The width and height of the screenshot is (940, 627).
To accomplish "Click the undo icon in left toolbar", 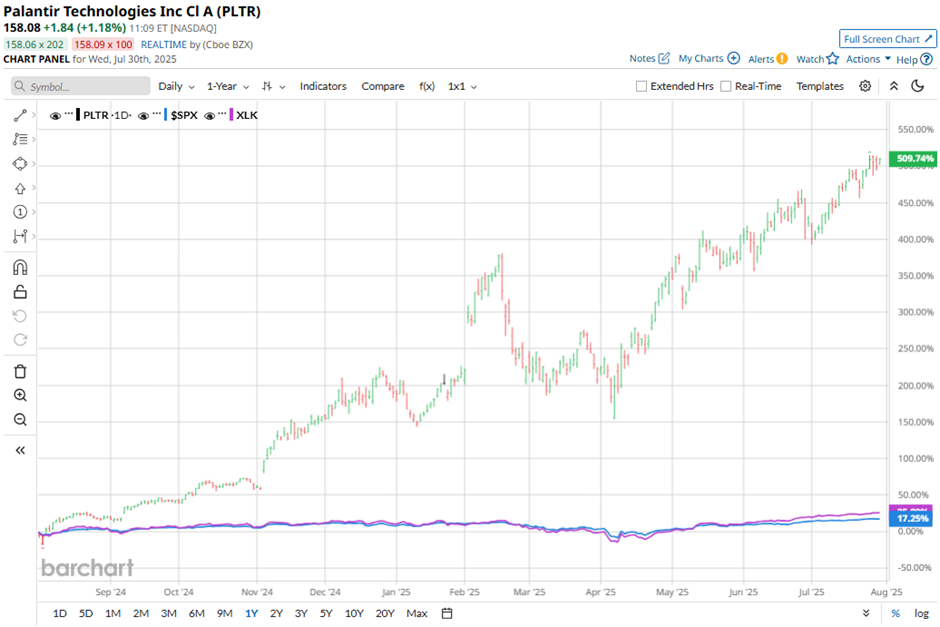I will (x=20, y=316).
